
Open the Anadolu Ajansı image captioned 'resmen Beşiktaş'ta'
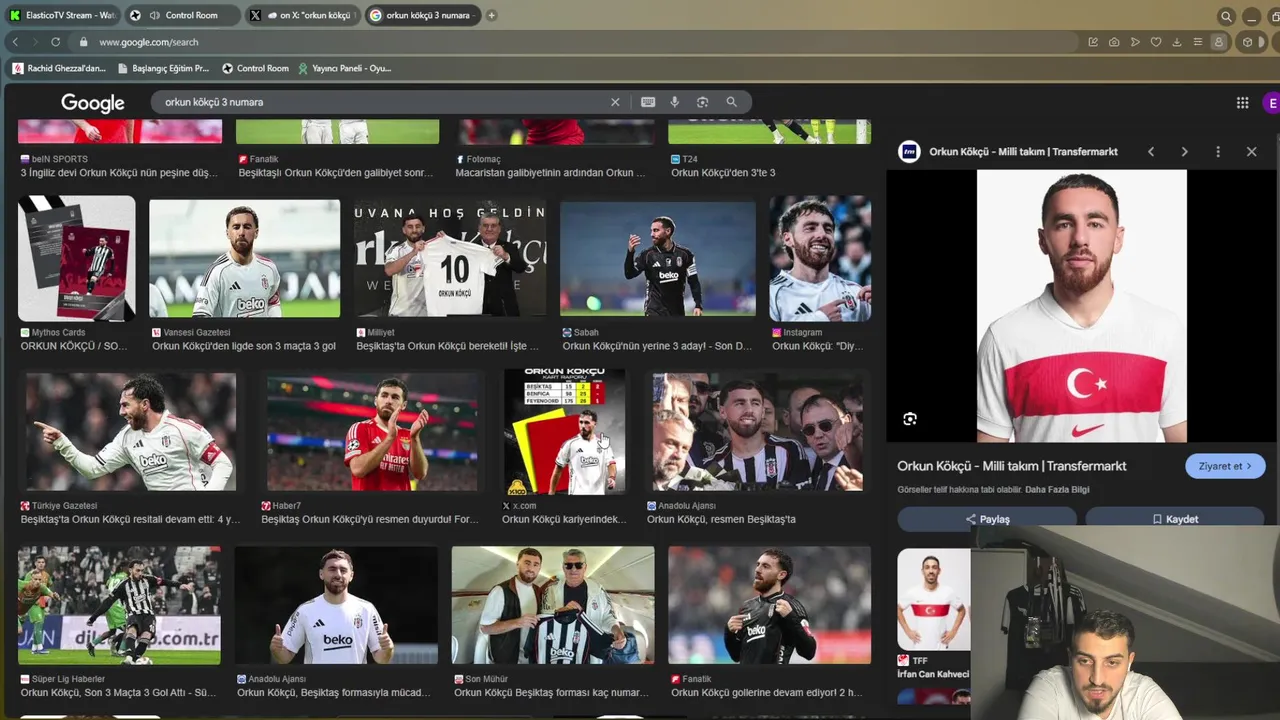757,434
